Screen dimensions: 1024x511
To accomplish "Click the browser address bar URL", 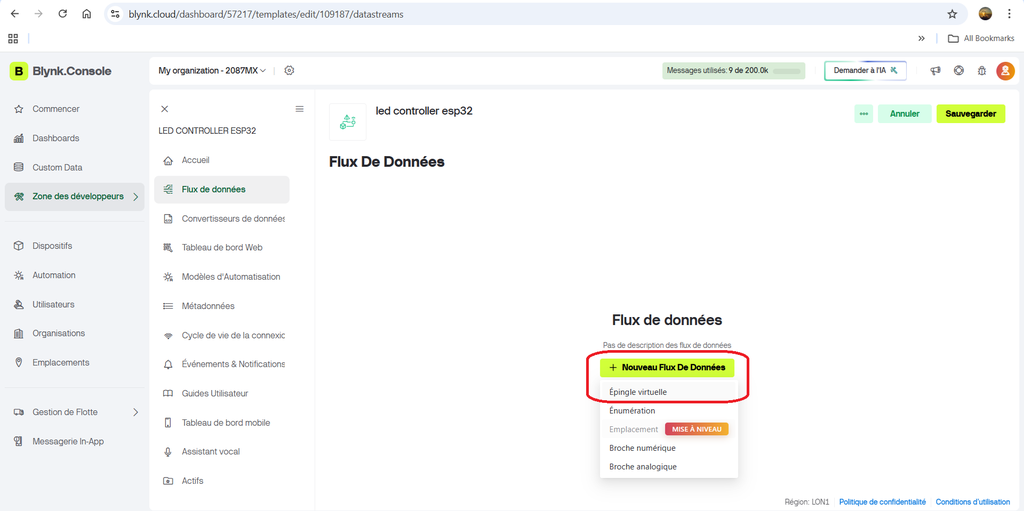I will pos(266,14).
